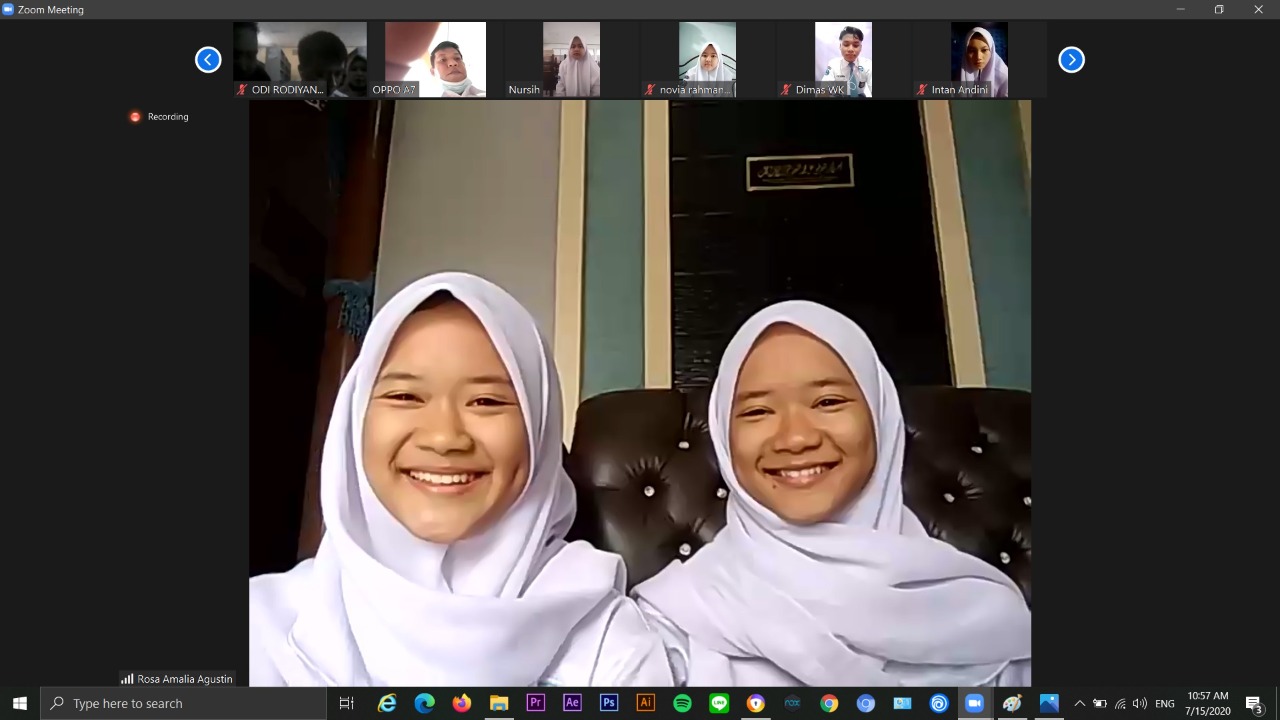Image resolution: width=1280 pixels, height=720 pixels.
Task: Select Nursih participant video thumbnail
Action: [571, 59]
